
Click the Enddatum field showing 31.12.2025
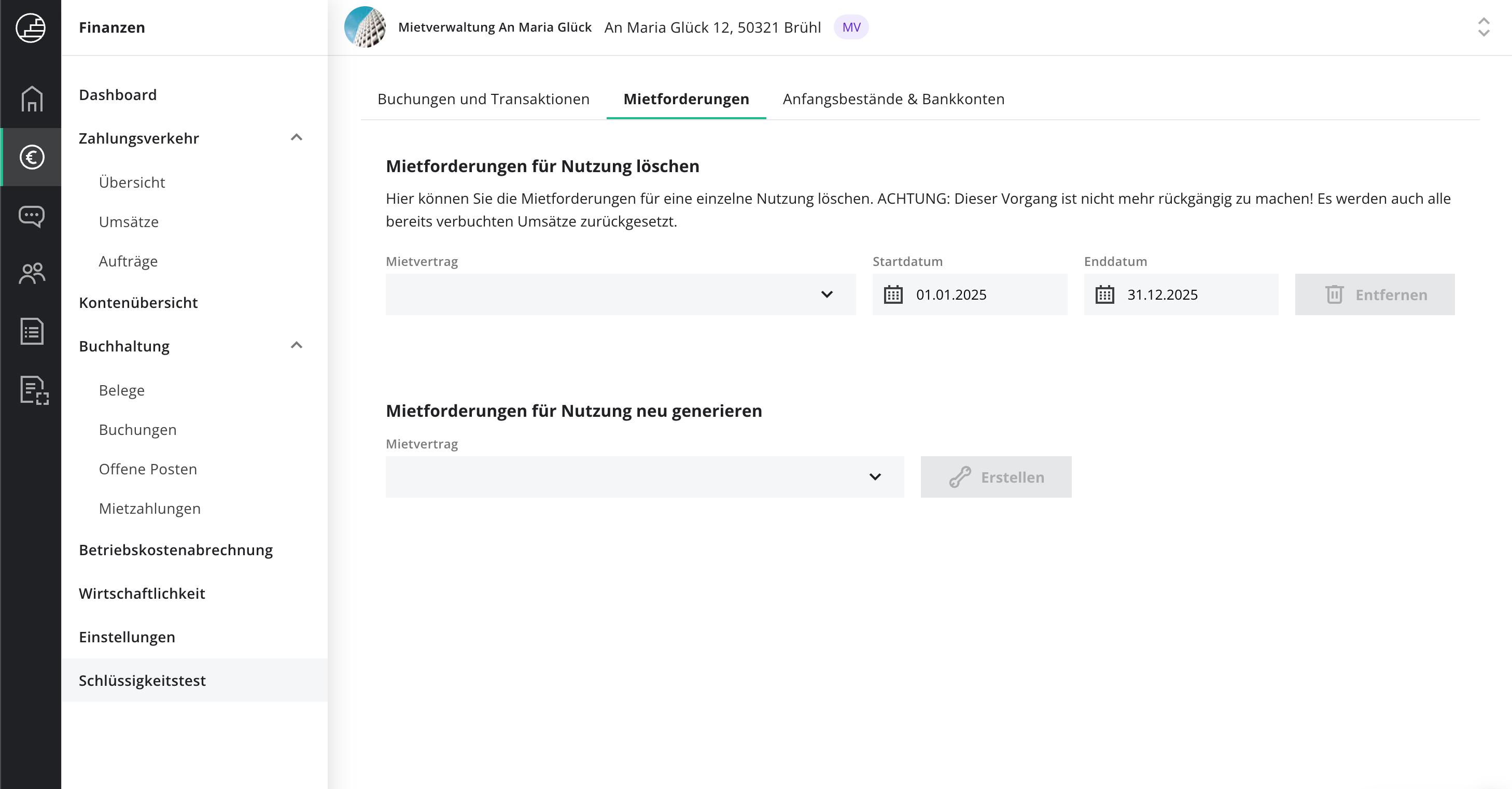tap(1181, 294)
